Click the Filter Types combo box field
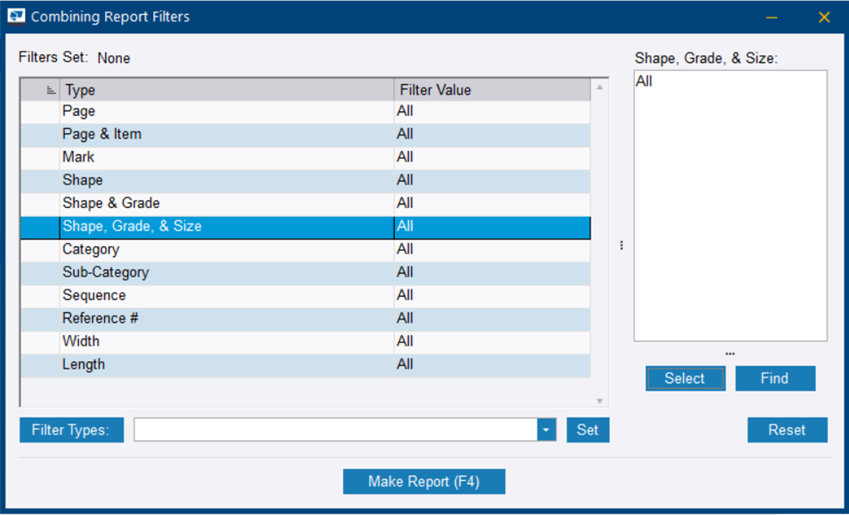The width and height of the screenshot is (849, 515). [335, 430]
